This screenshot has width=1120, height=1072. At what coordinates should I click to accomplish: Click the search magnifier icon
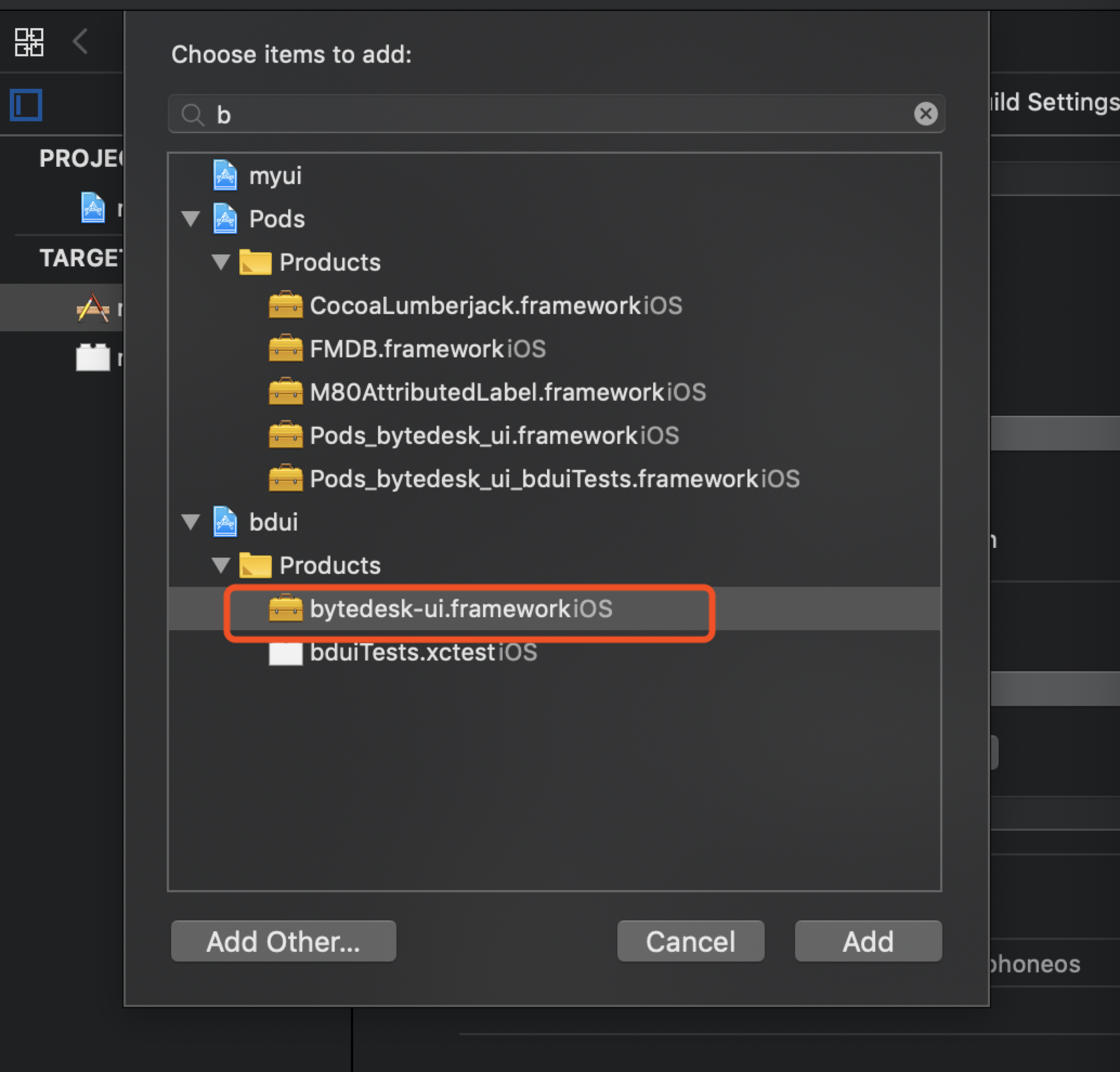(193, 115)
